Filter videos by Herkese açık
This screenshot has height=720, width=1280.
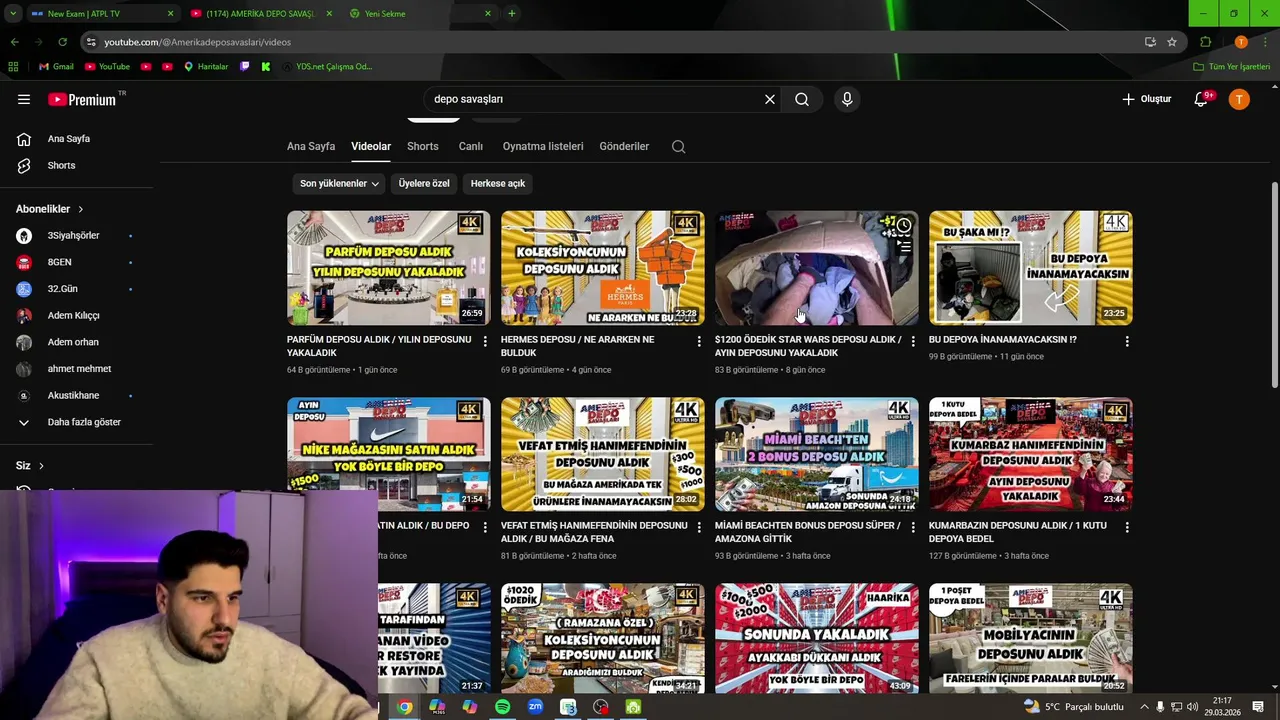498,183
